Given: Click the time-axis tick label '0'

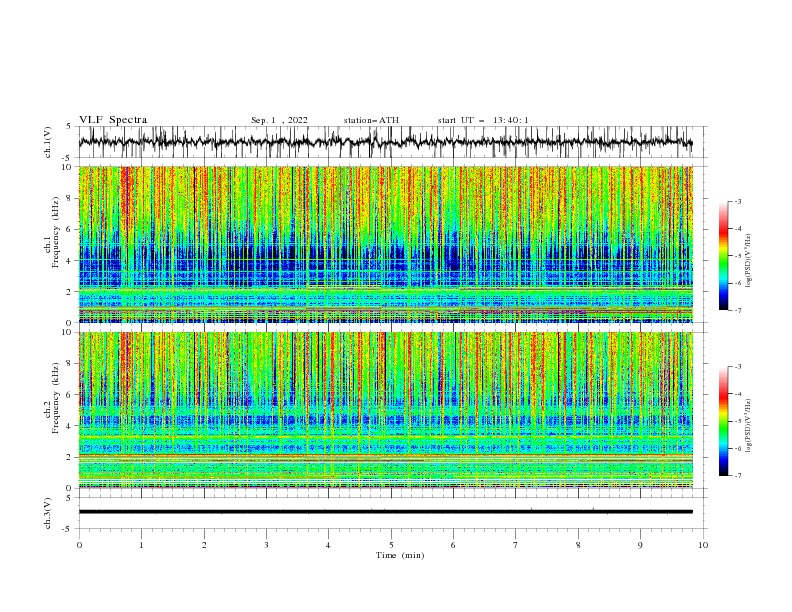Looking at the screenshot, I should pyautogui.click(x=79, y=545).
